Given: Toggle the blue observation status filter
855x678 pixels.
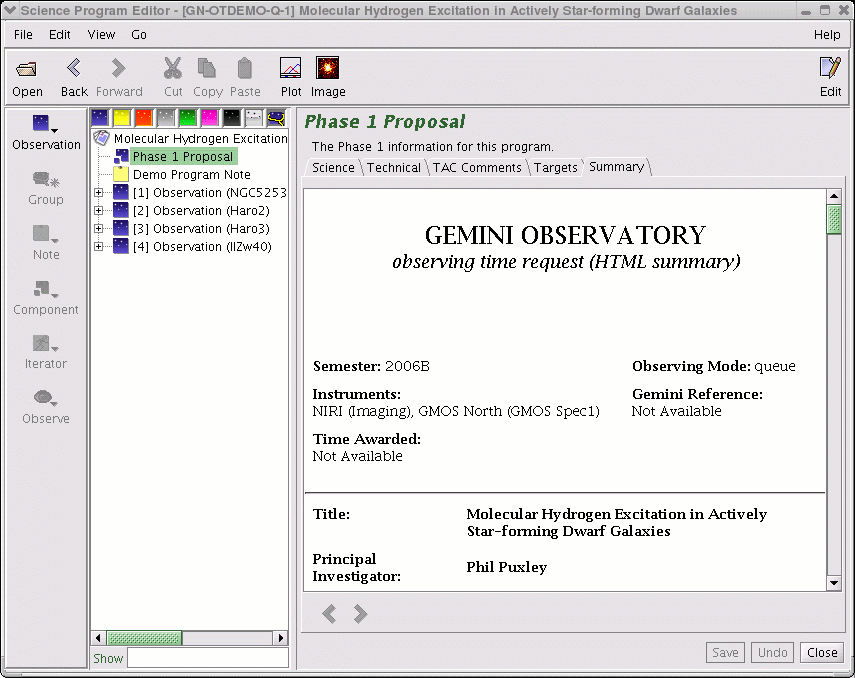Looking at the screenshot, I should pos(100,117).
